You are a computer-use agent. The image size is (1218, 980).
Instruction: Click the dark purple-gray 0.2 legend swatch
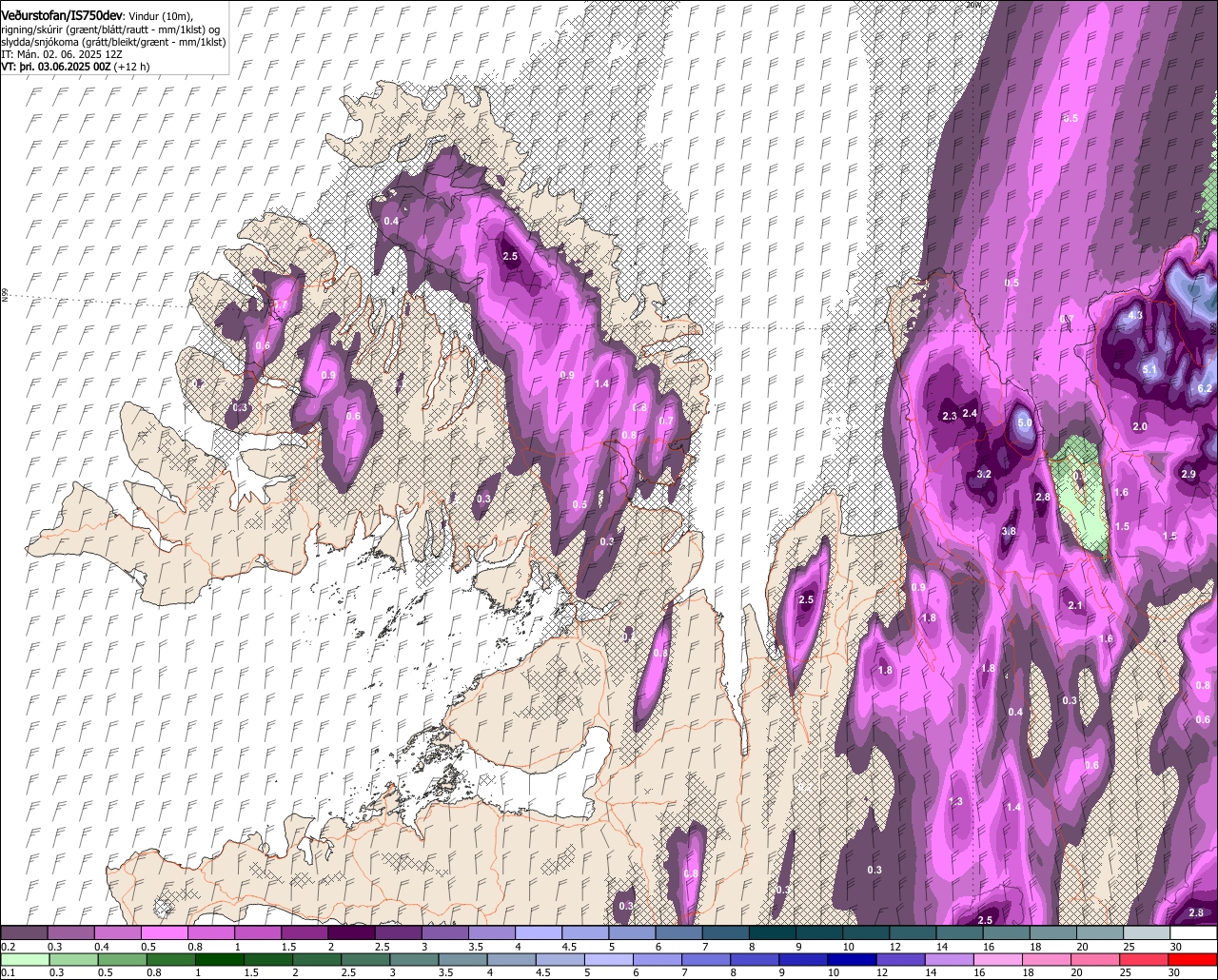click(24, 932)
